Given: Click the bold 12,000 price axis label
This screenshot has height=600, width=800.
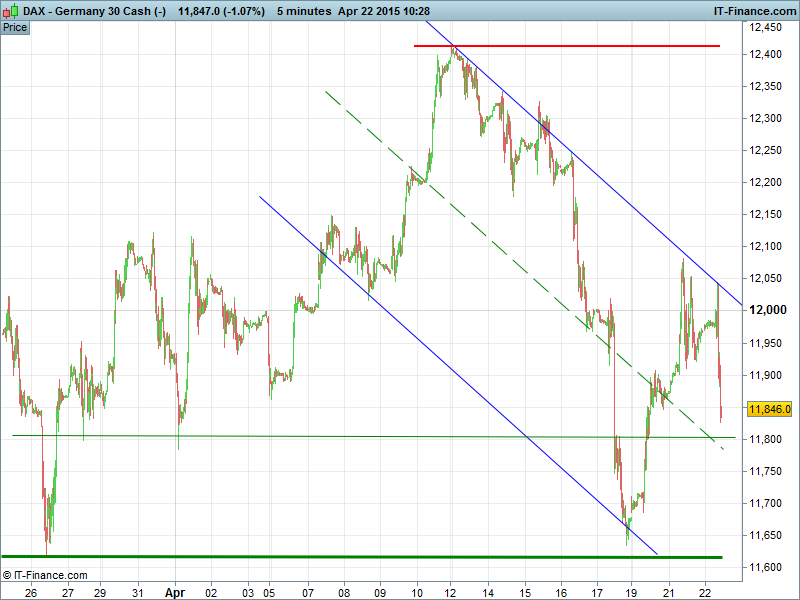Looking at the screenshot, I should [x=767, y=310].
